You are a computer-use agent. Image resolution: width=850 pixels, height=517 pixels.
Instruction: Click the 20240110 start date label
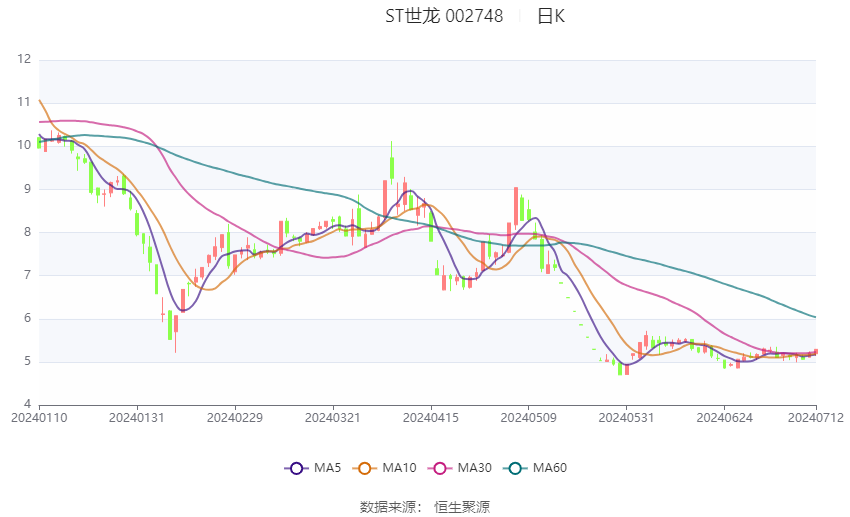39,418
